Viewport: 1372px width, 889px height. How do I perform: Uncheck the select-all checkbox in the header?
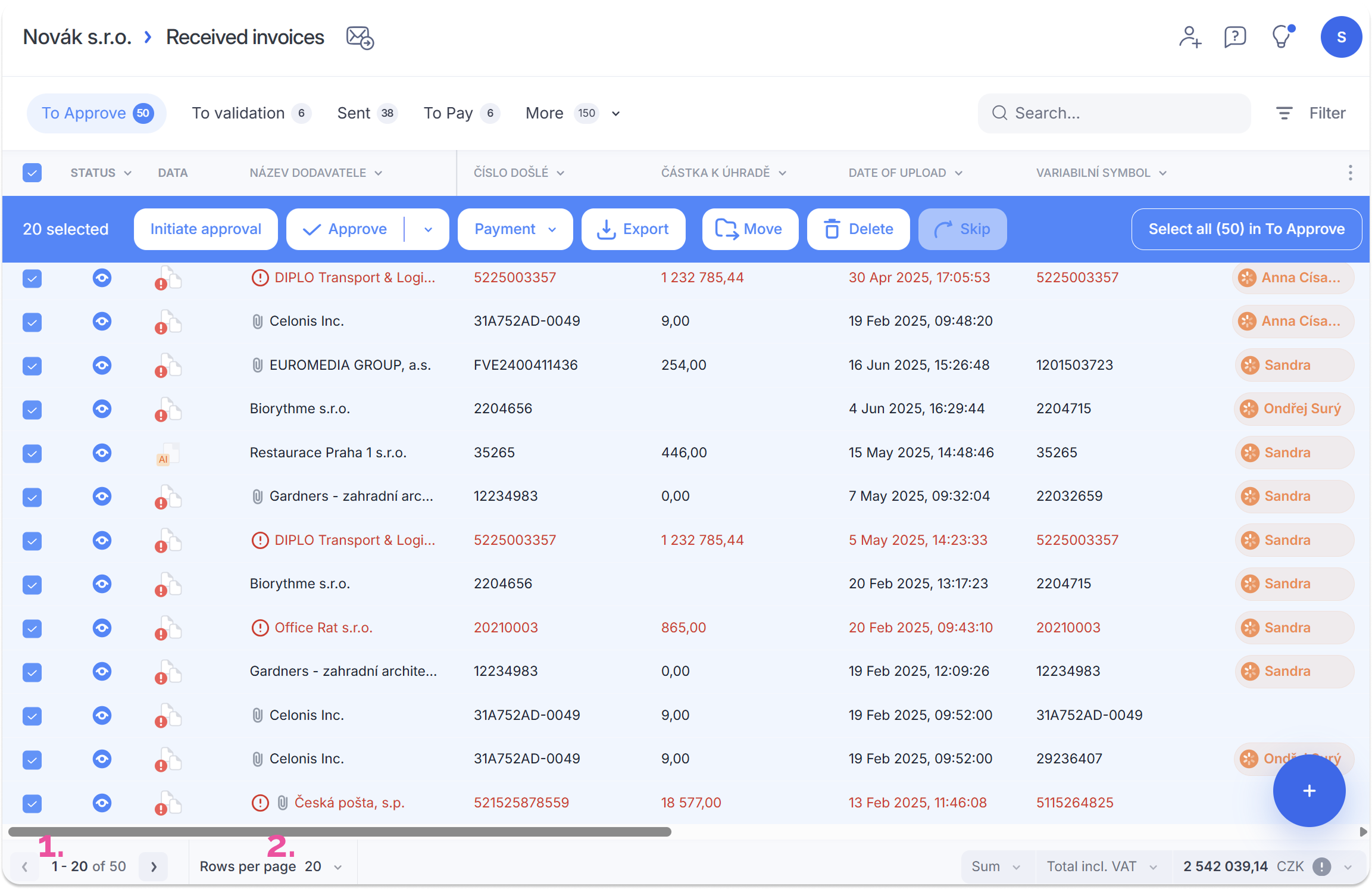click(x=32, y=173)
